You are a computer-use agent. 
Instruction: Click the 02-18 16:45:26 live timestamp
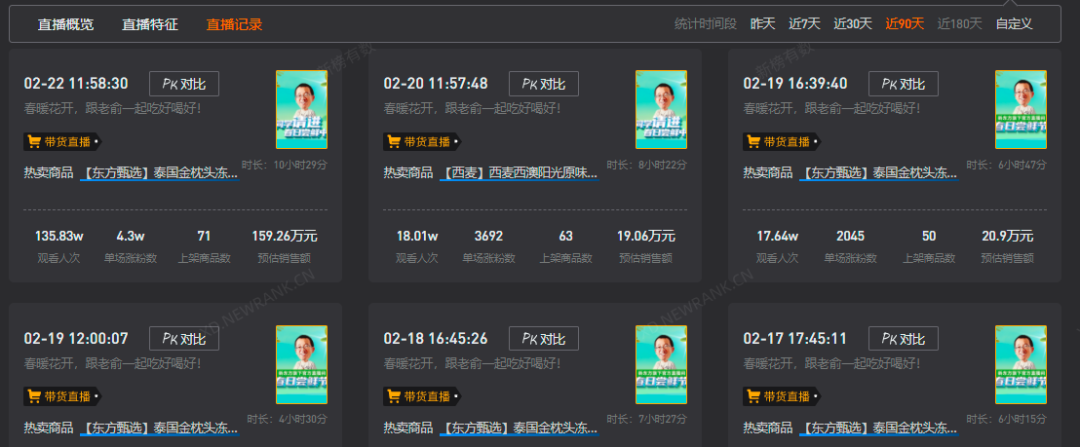[435, 339]
